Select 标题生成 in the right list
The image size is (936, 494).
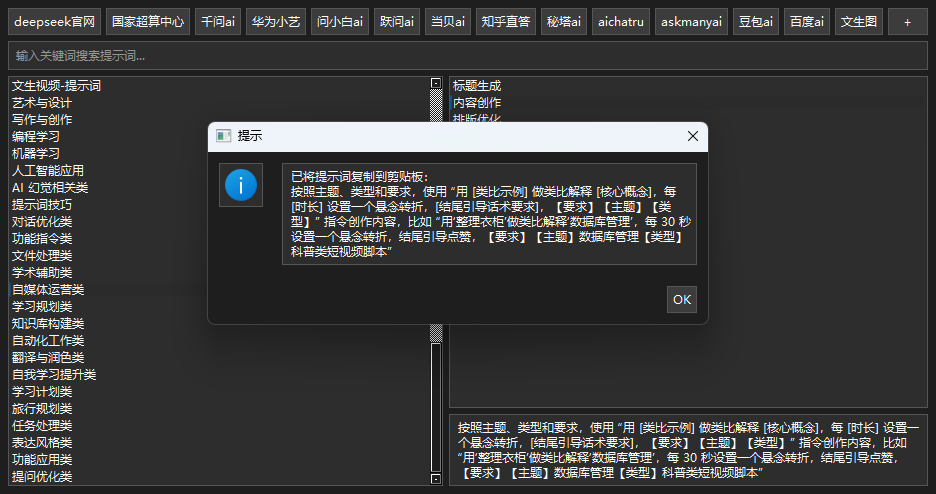(x=477, y=86)
